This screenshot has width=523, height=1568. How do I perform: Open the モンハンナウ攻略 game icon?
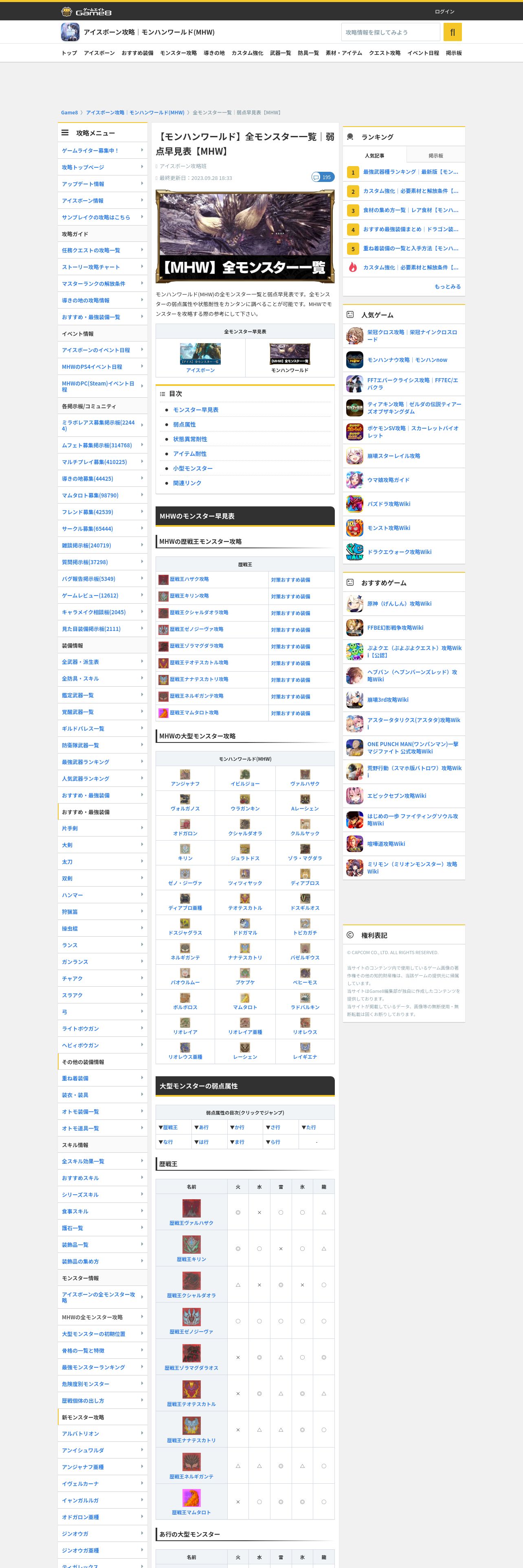[x=355, y=360]
